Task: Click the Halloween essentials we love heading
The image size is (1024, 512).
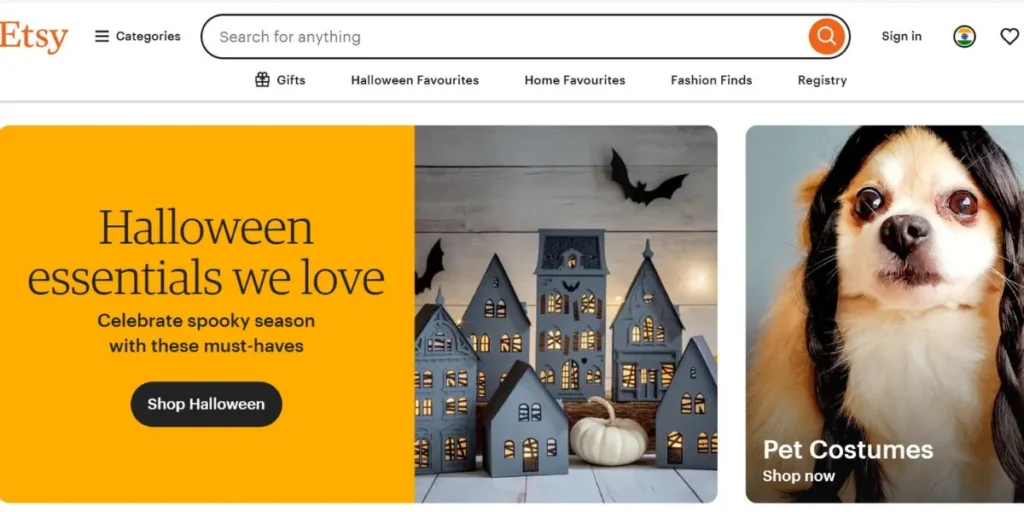Action: (206, 252)
